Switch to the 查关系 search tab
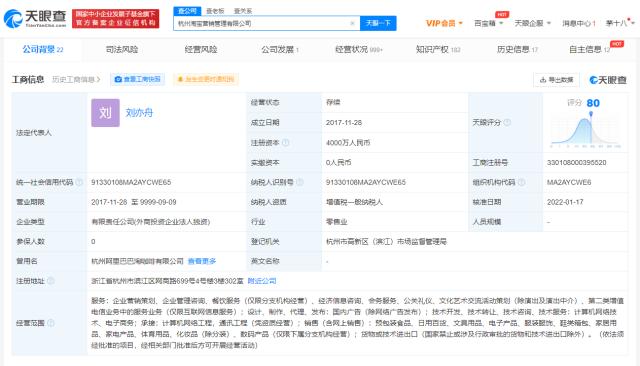Screen dimensions: 640x366 tap(243, 11)
